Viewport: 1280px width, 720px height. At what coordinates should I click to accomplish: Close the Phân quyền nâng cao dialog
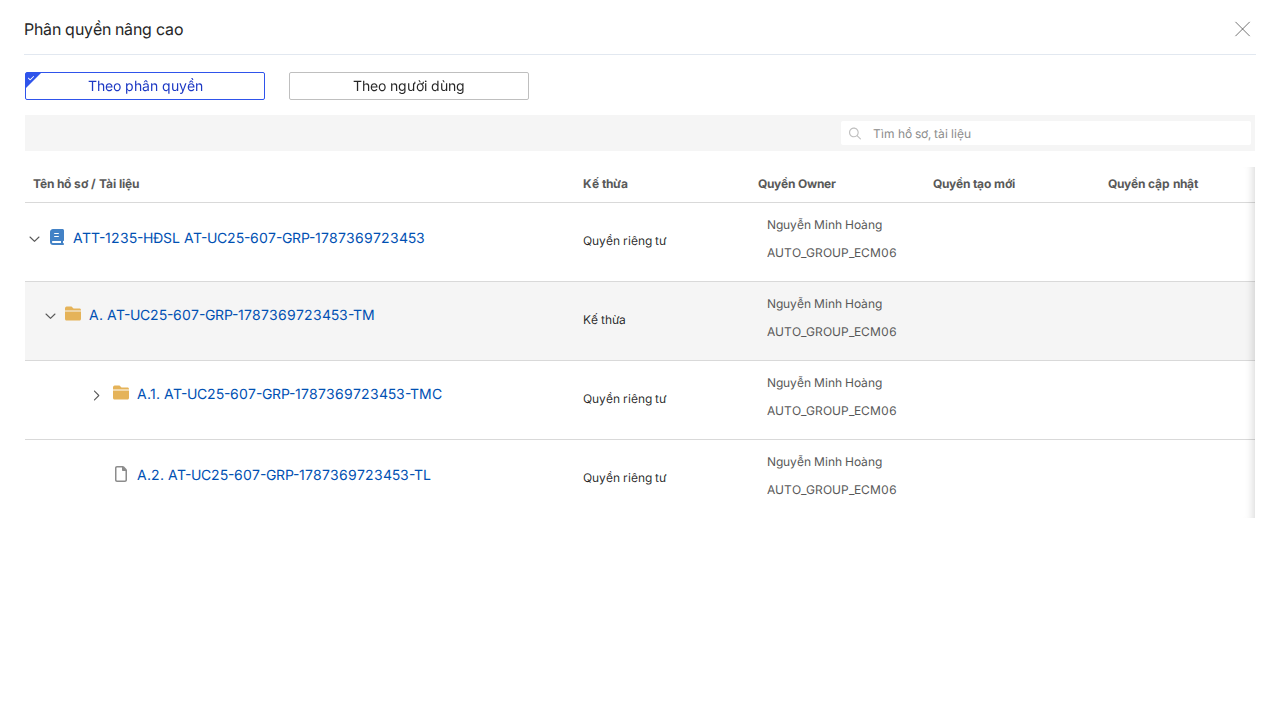pyautogui.click(x=1242, y=29)
